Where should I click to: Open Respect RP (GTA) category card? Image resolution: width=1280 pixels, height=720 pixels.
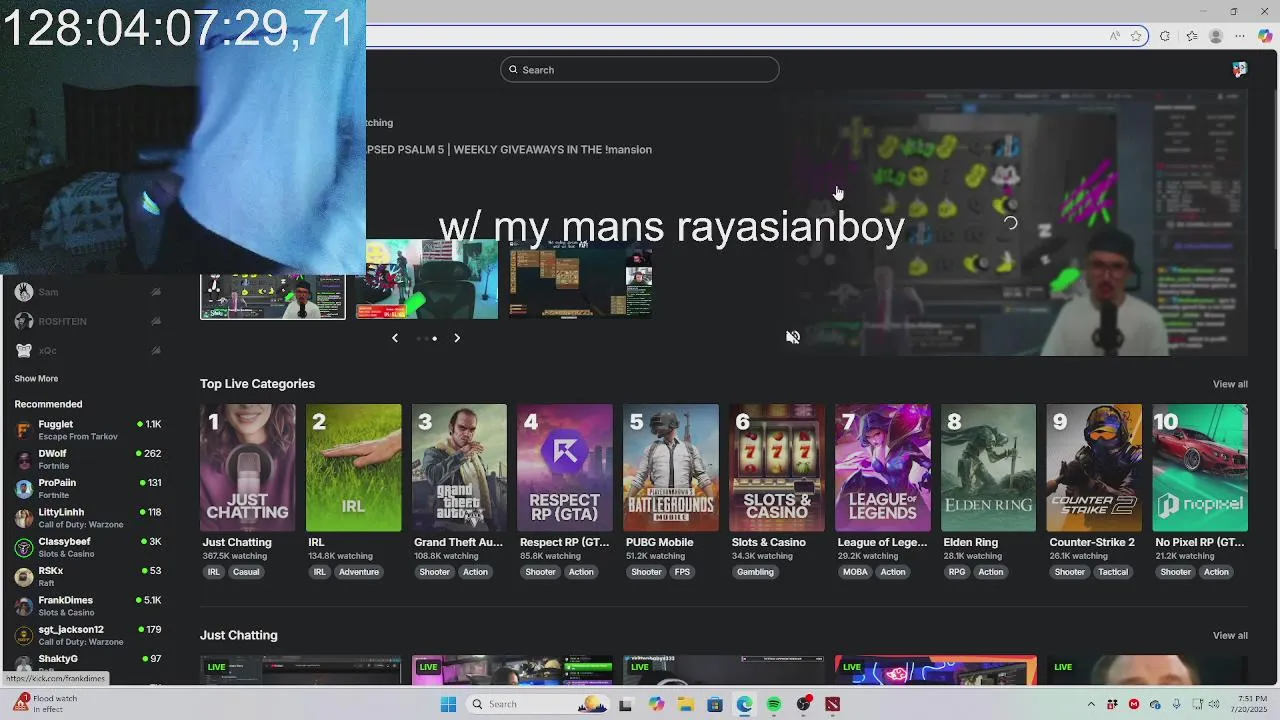tap(565, 468)
